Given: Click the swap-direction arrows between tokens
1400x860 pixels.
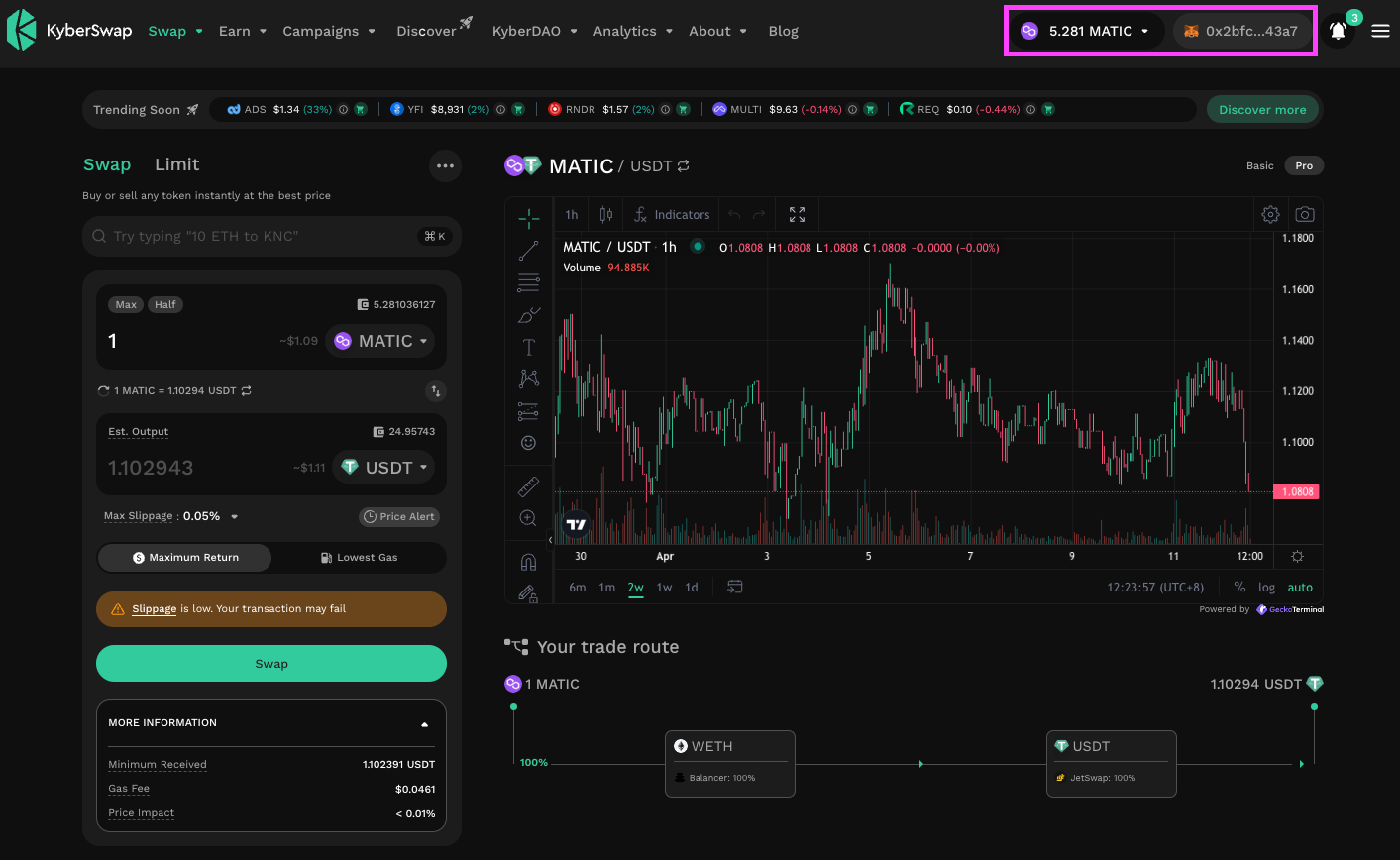Looking at the screenshot, I should 435,391.
